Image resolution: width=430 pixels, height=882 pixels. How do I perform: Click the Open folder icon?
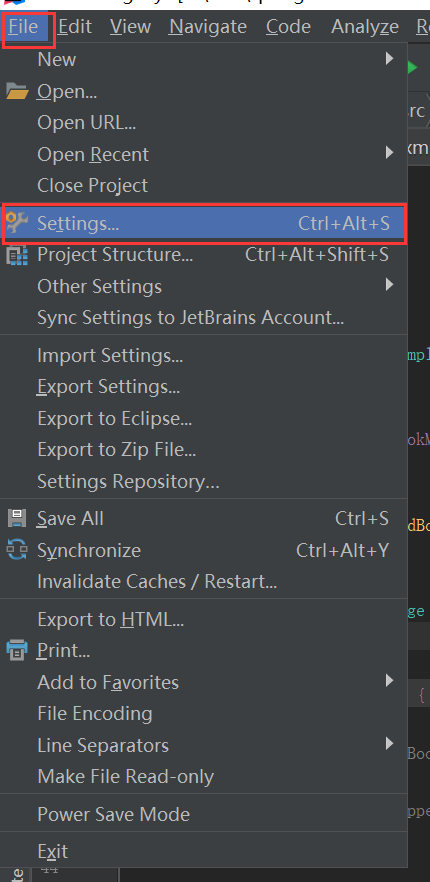pos(17,91)
